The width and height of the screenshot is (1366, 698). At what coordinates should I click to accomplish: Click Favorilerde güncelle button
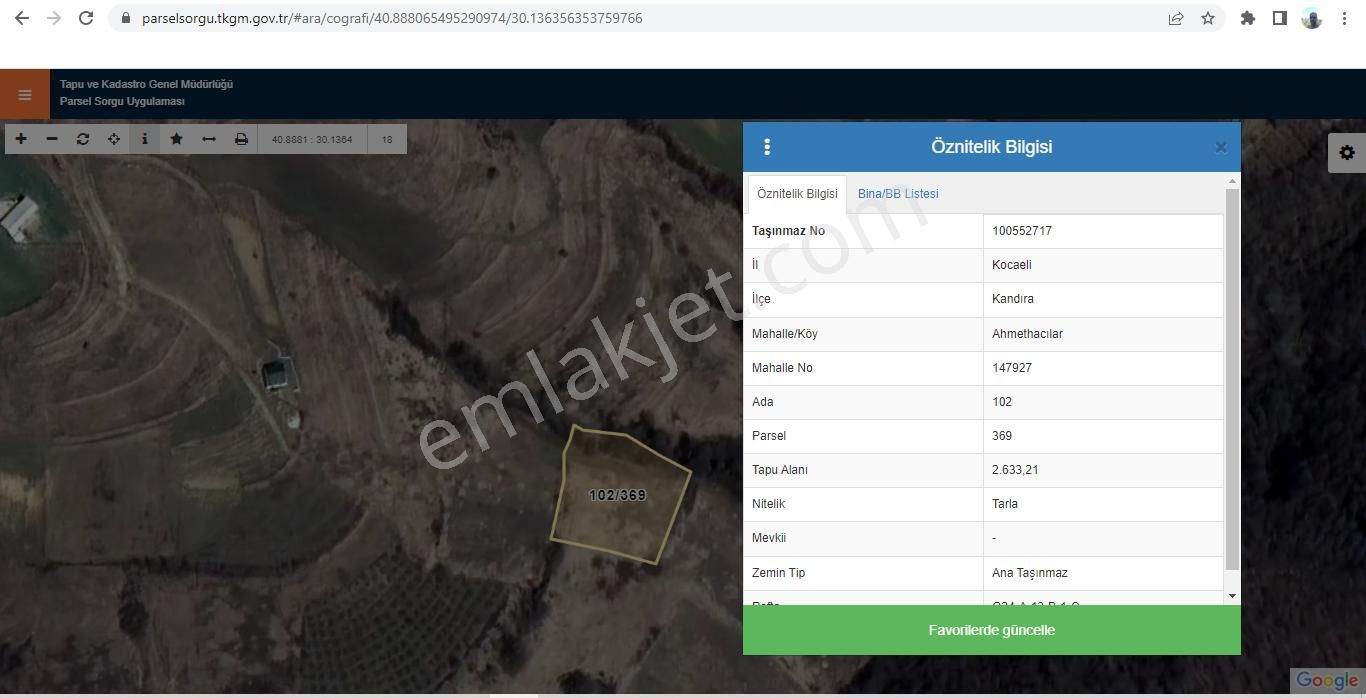tap(991, 630)
